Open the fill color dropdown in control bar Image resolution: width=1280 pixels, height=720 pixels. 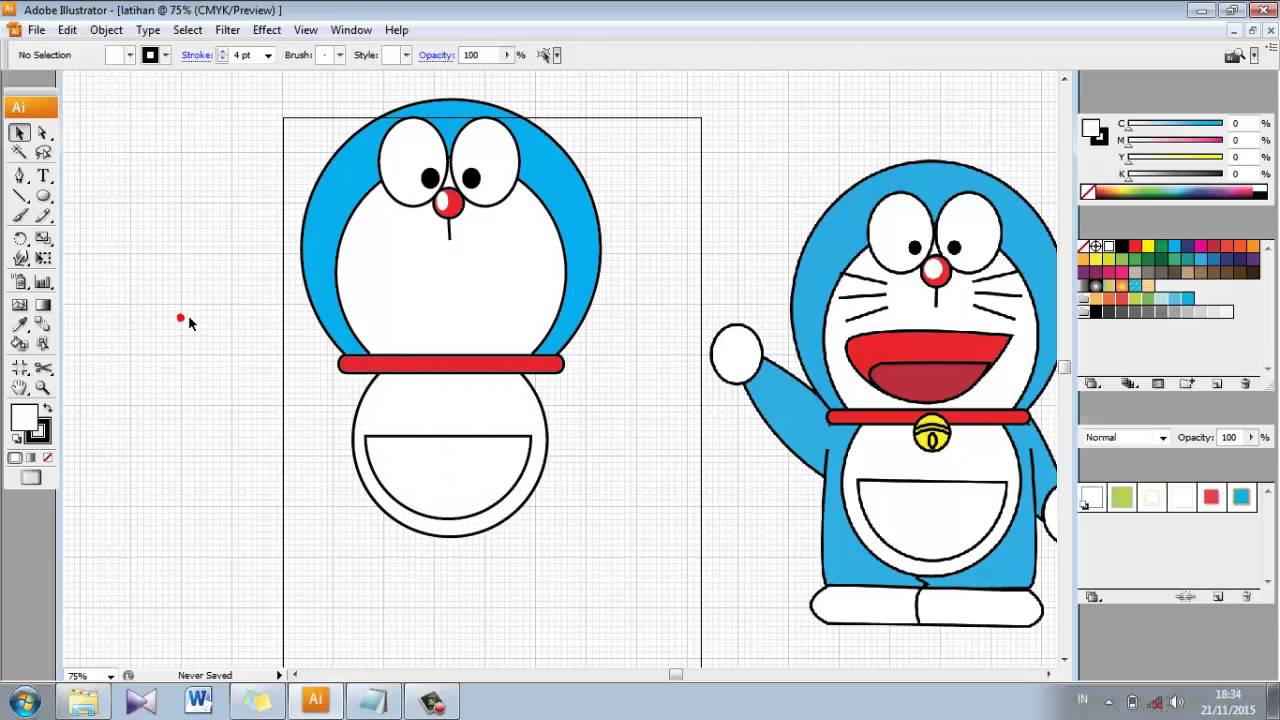point(130,55)
